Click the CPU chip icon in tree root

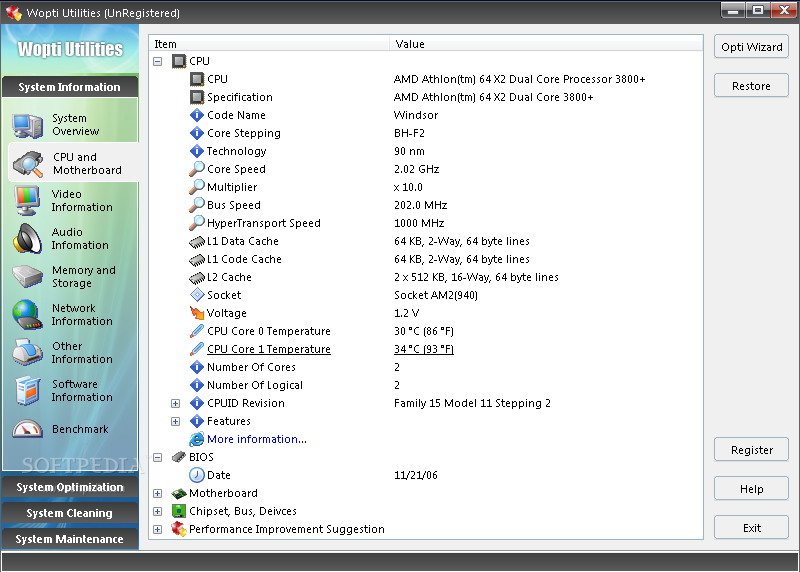coord(179,61)
